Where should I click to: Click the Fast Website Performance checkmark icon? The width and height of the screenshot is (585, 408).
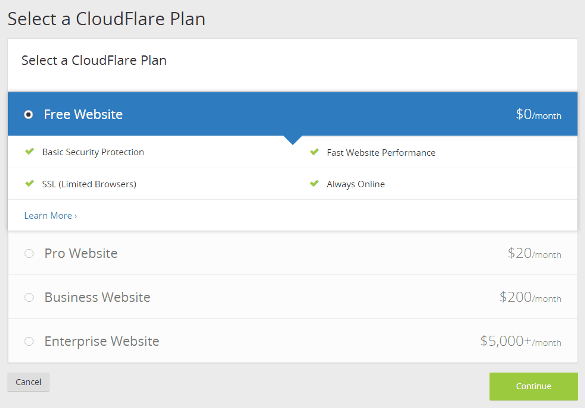click(315, 152)
